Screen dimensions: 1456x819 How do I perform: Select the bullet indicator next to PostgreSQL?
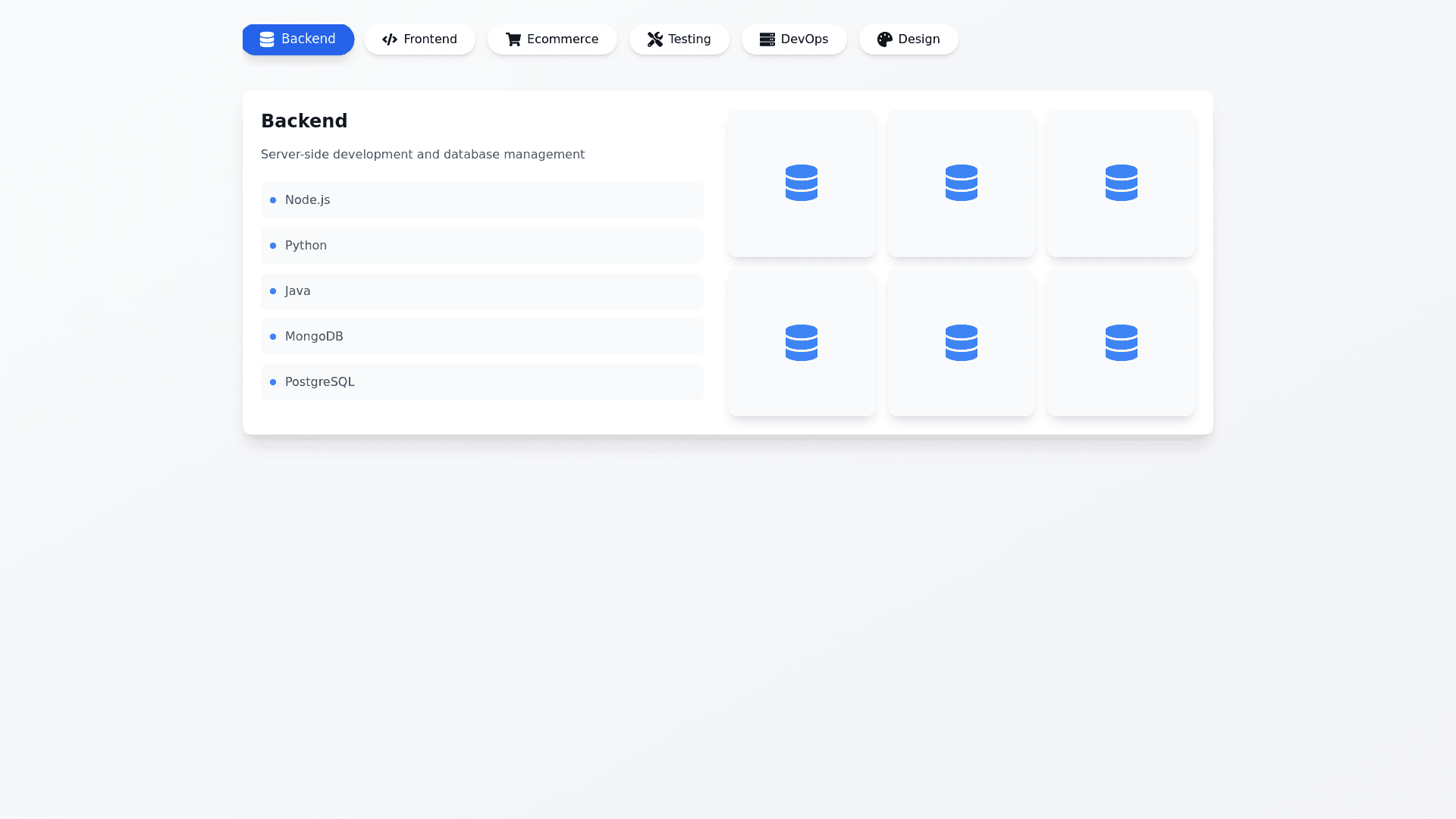point(273,382)
